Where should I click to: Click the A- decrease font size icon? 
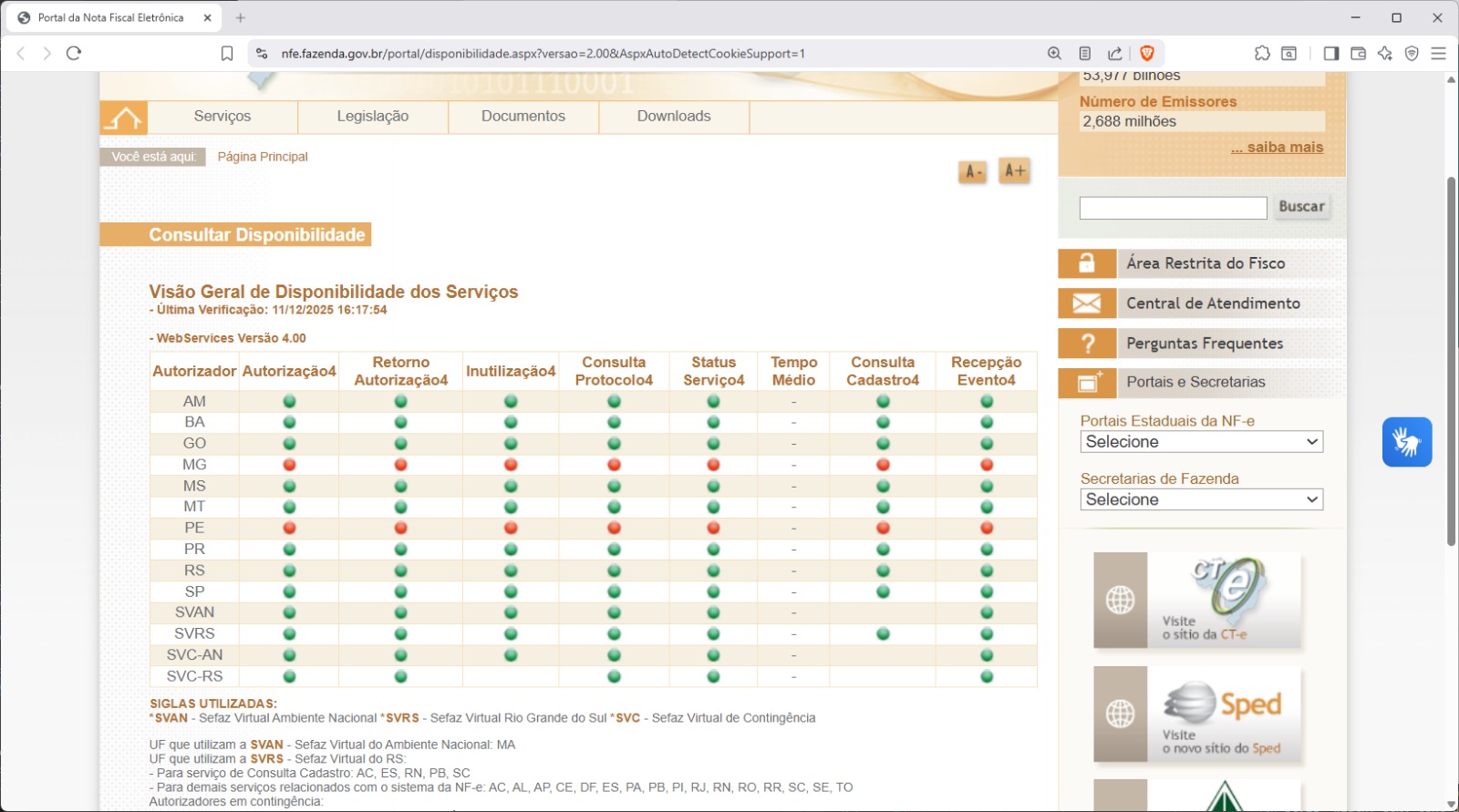point(973,171)
